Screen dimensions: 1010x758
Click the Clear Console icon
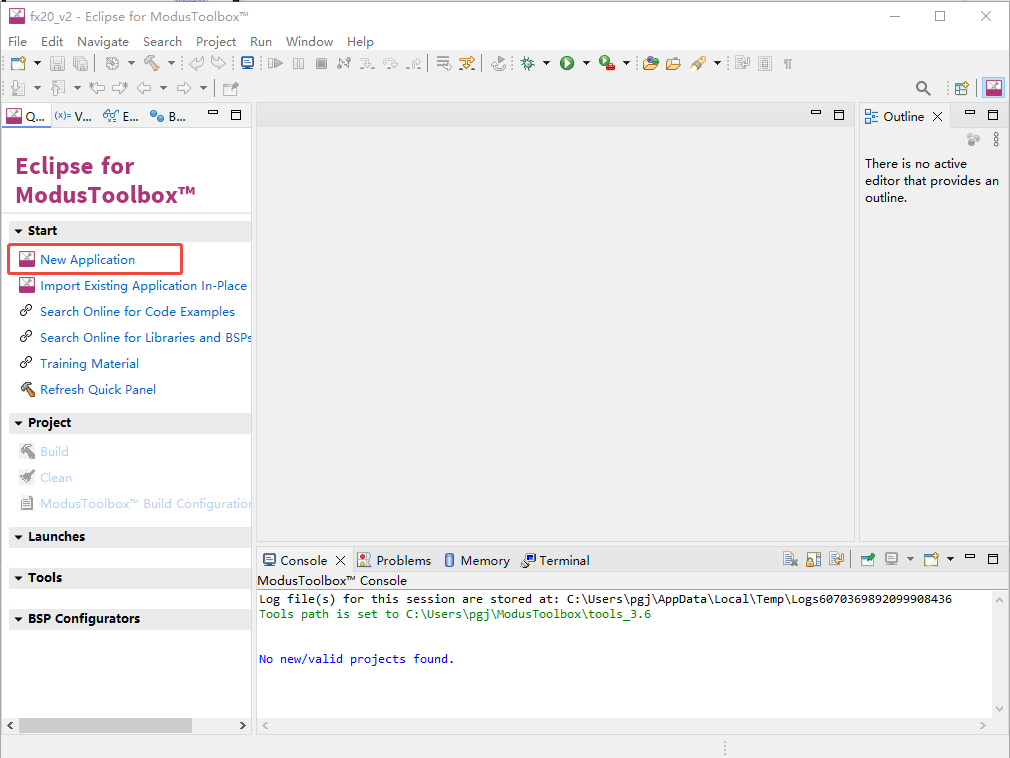click(x=790, y=559)
